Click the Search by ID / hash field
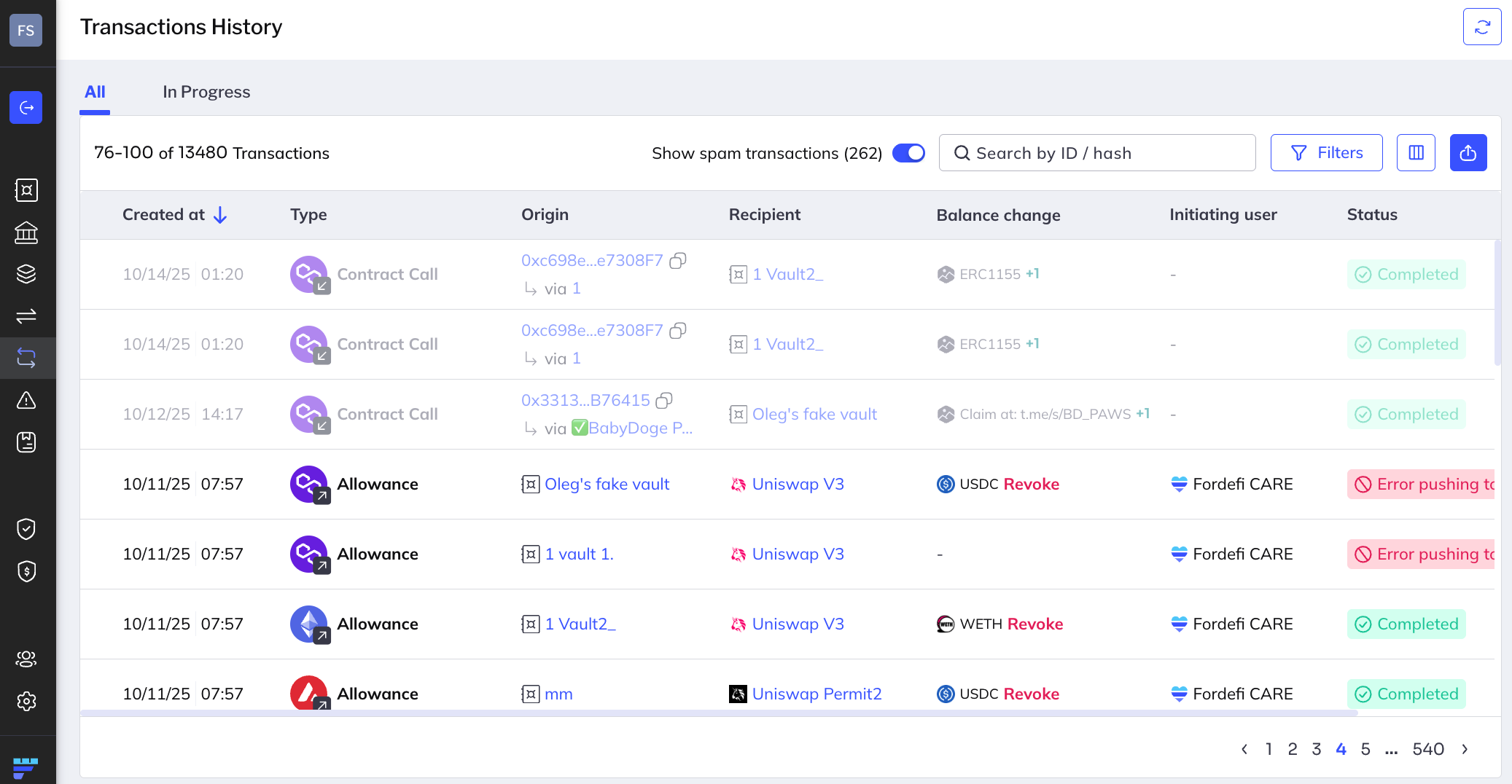 tap(1097, 153)
